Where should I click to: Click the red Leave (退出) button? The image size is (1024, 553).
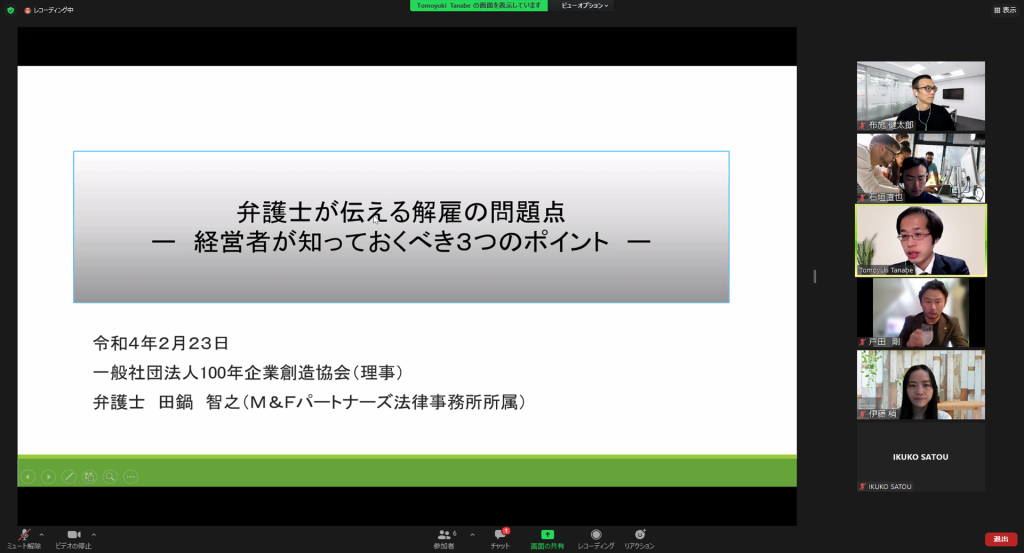1000,539
